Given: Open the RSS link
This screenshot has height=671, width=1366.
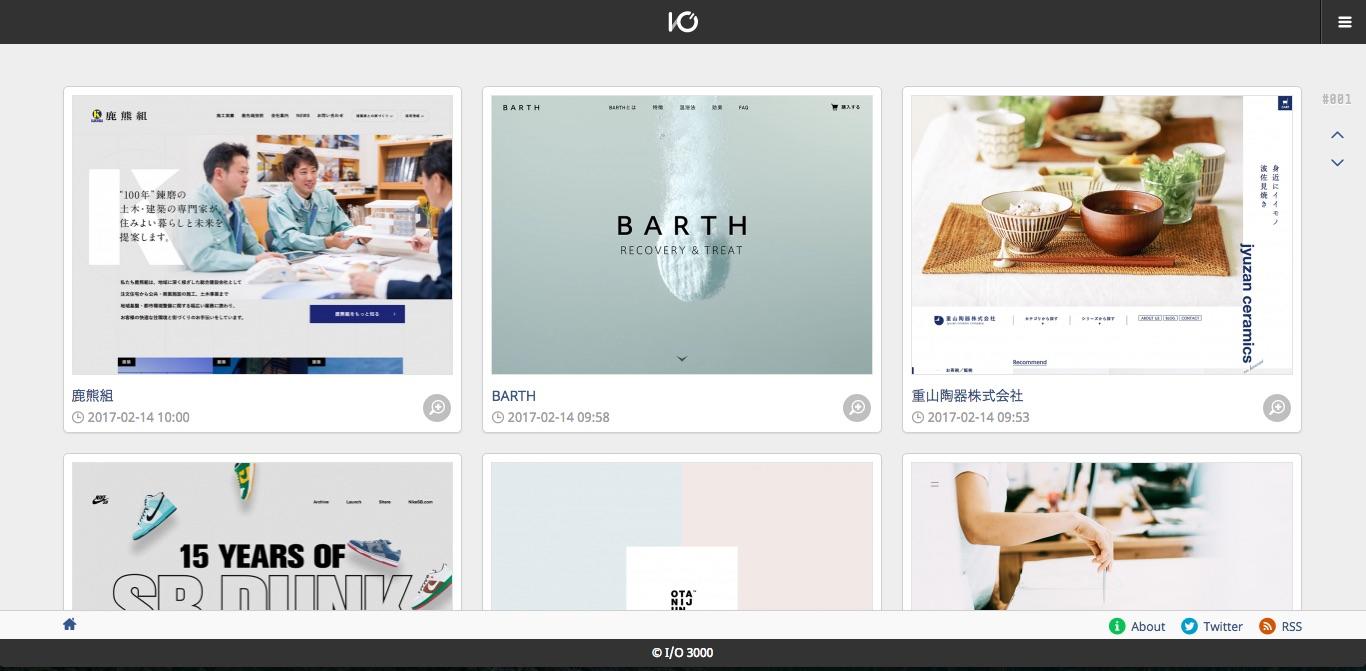Looking at the screenshot, I should tap(1292, 626).
